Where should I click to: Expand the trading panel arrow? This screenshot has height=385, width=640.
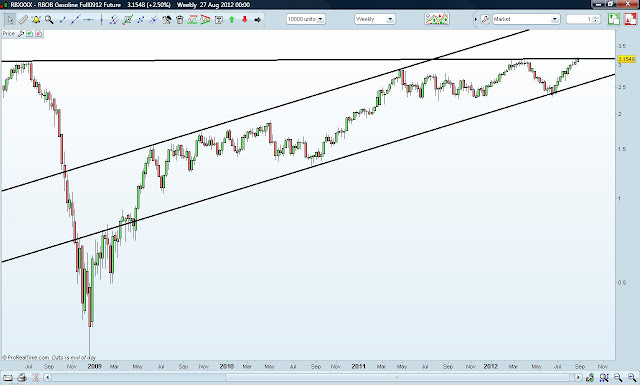476,19
